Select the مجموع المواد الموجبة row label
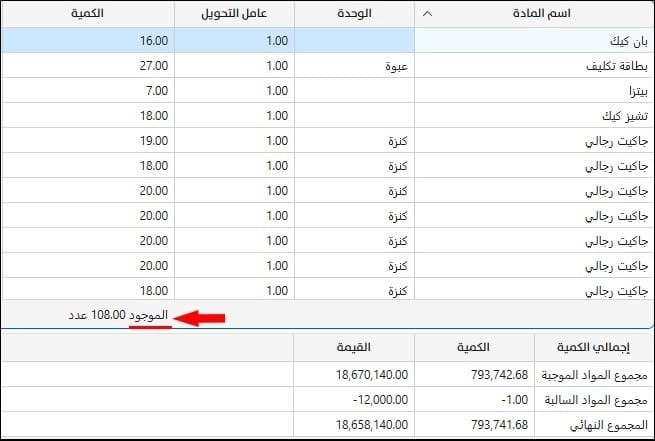The height and width of the screenshot is (441, 655). [x=594, y=375]
